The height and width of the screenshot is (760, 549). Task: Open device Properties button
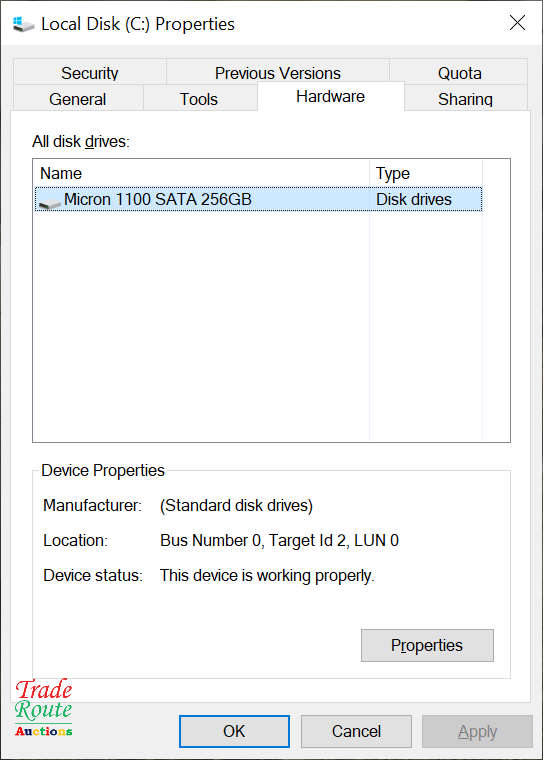(x=427, y=645)
